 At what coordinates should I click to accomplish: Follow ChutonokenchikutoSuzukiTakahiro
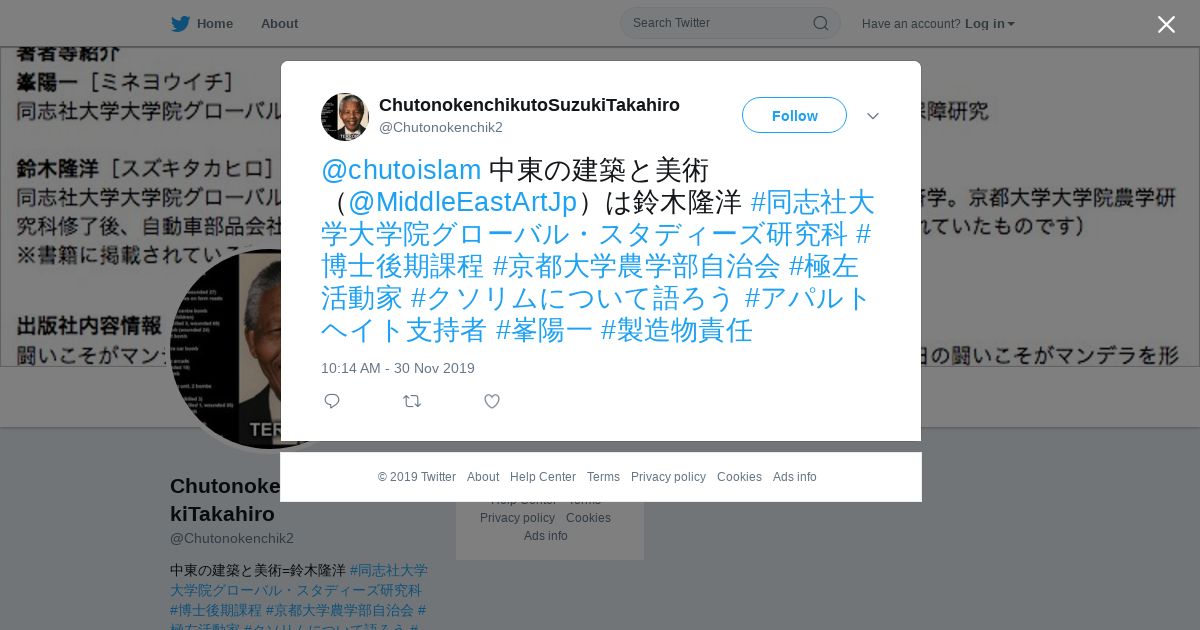[x=794, y=115]
